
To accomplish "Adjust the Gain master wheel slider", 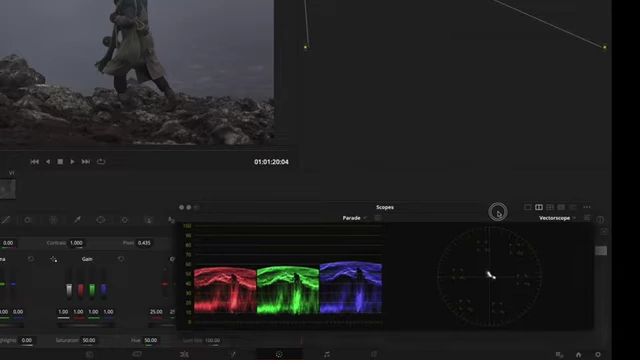I will coord(86,325).
